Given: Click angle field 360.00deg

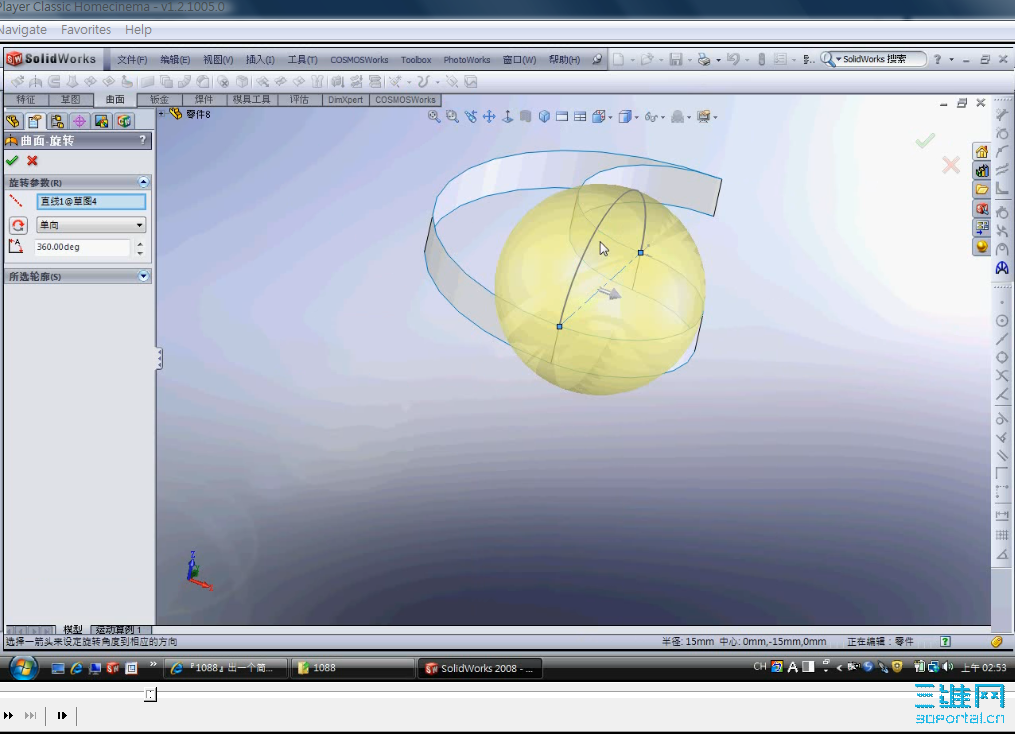Looking at the screenshot, I should click(x=83, y=247).
